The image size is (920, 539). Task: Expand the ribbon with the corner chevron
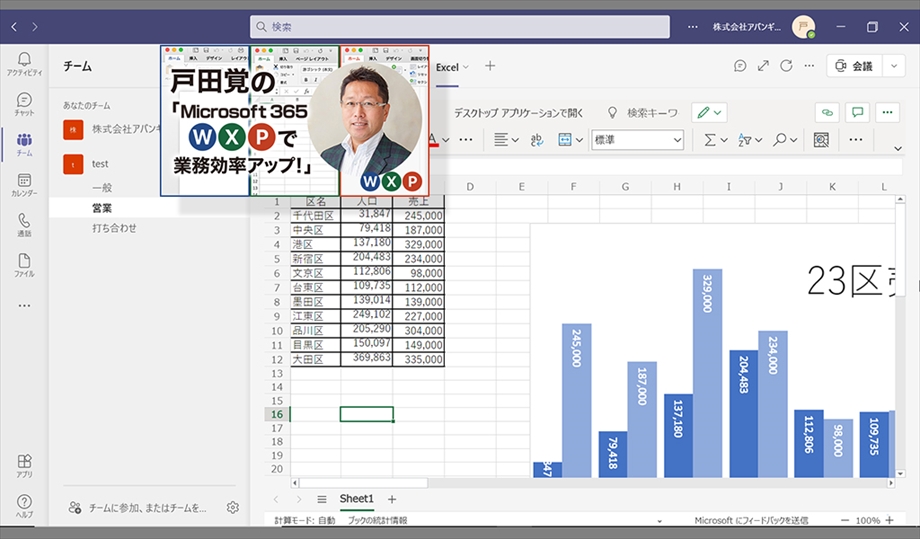pos(898,148)
